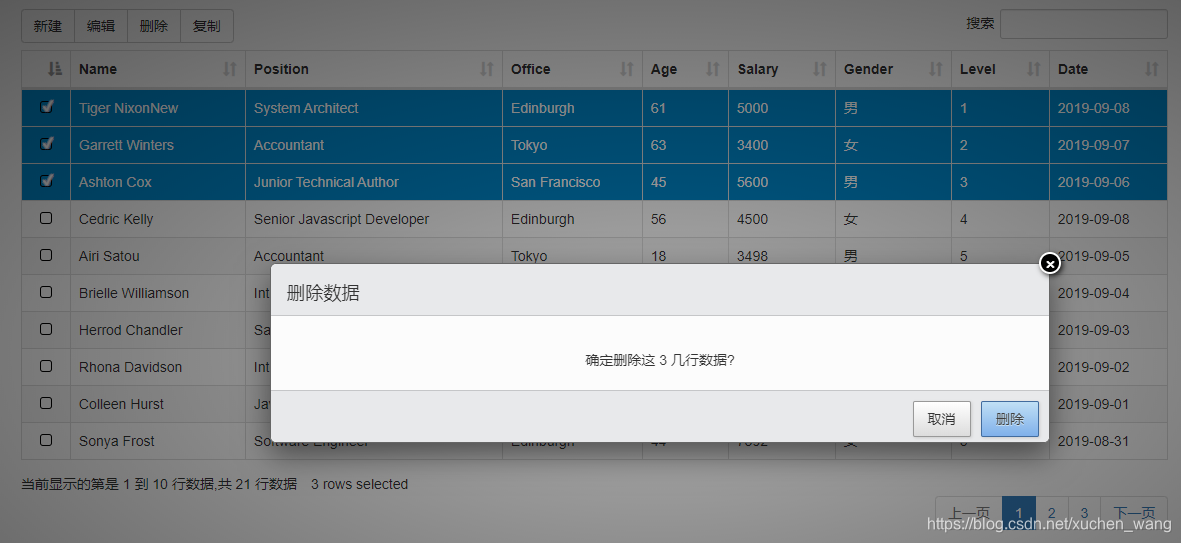Sort by the Age column sort icon
This screenshot has height=543, width=1181.
[713, 69]
